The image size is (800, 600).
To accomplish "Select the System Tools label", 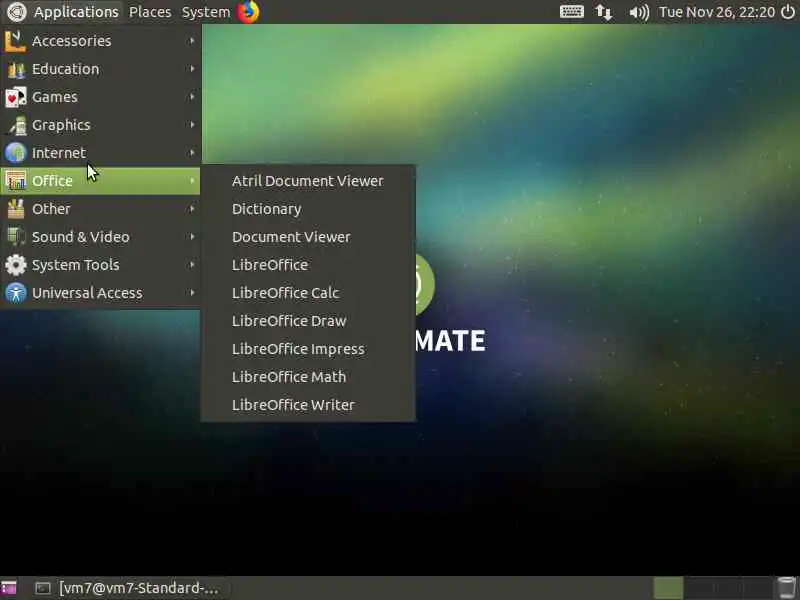I will [76, 265].
